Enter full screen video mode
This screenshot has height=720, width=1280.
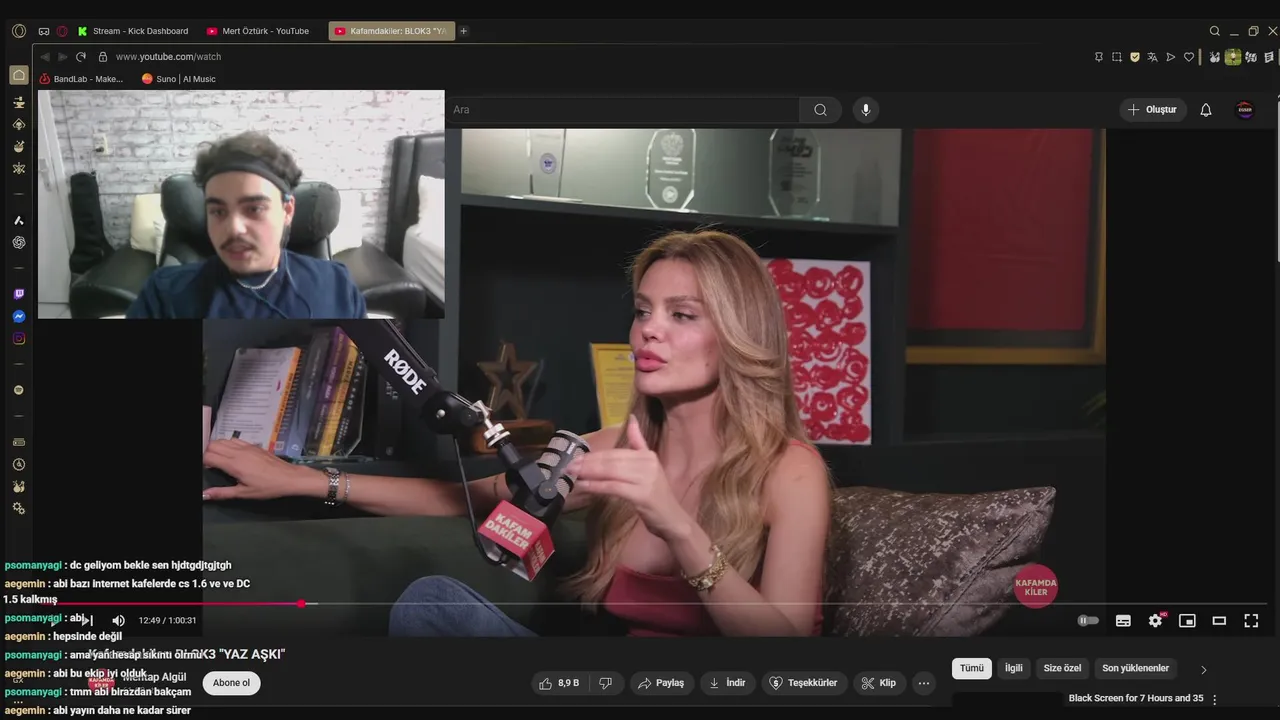(1251, 620)
